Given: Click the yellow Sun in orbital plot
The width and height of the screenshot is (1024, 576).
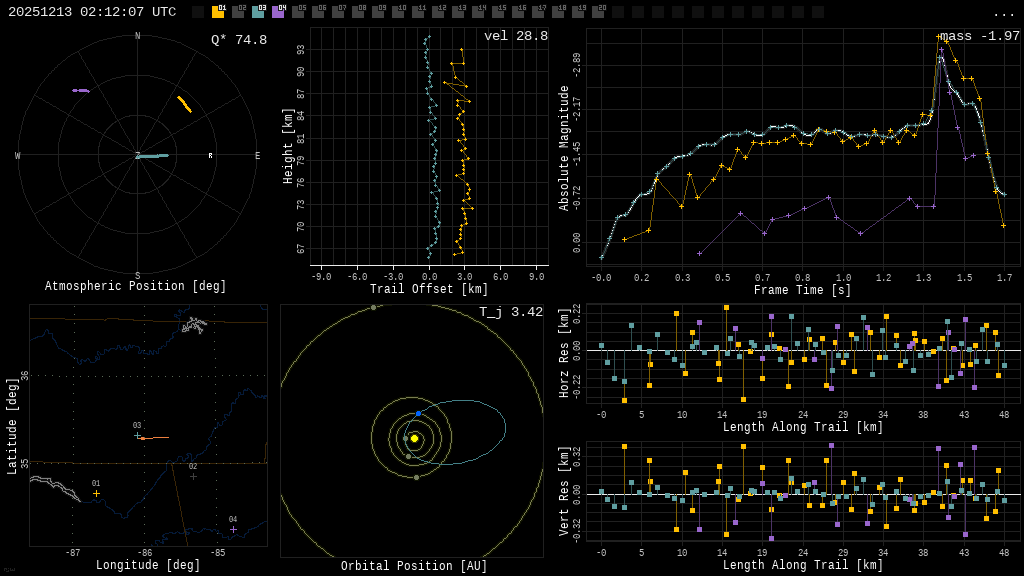Looking at the screenshot, I should click(414, 438).
